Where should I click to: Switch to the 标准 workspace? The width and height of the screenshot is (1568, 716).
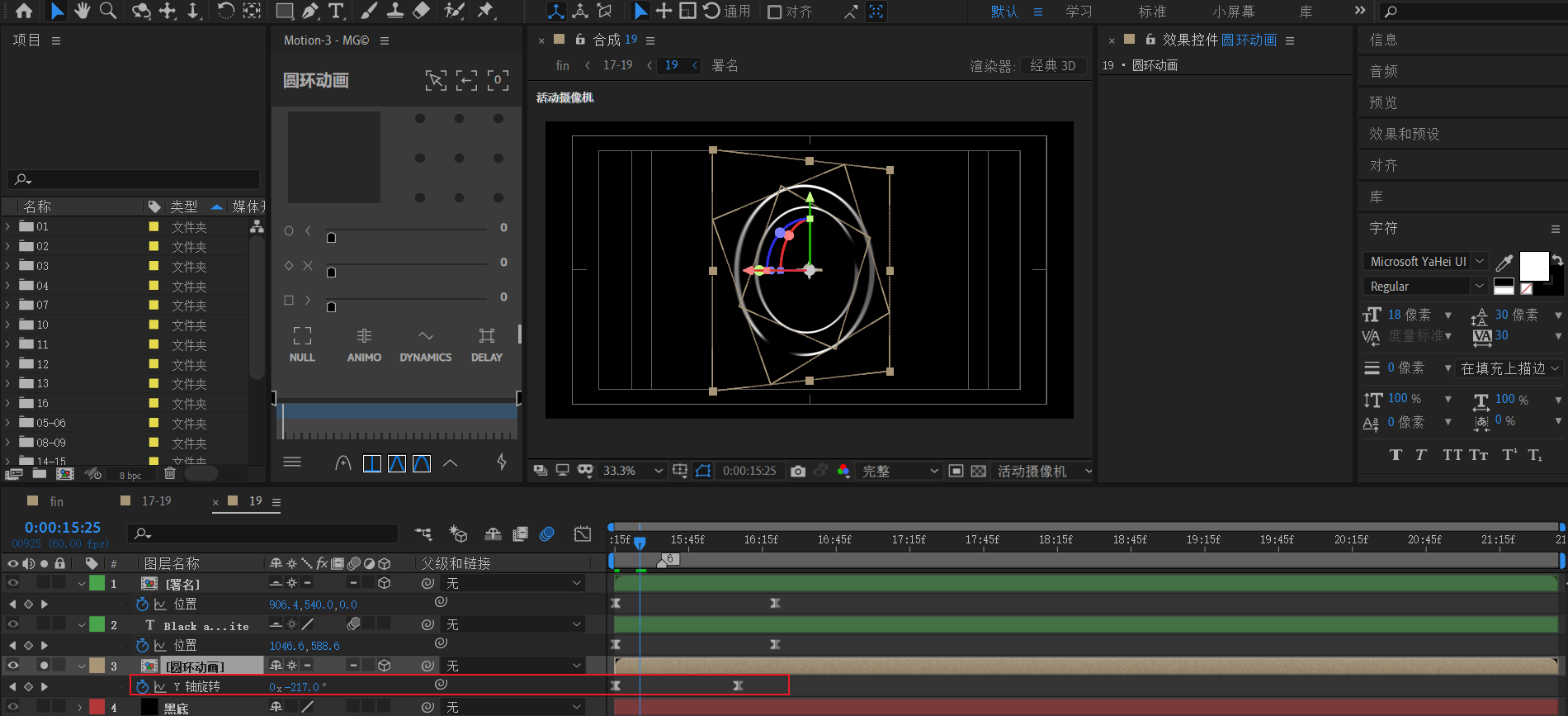1152,12
